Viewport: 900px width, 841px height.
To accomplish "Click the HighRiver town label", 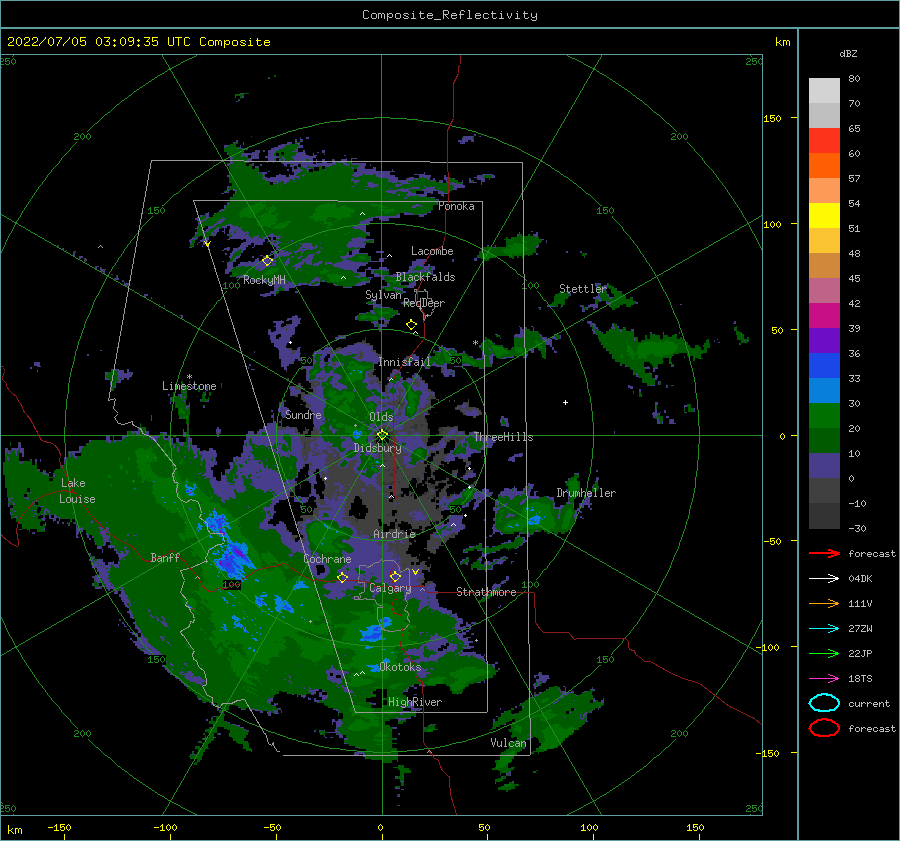I will pyautogui.click(x=415, y=702).
